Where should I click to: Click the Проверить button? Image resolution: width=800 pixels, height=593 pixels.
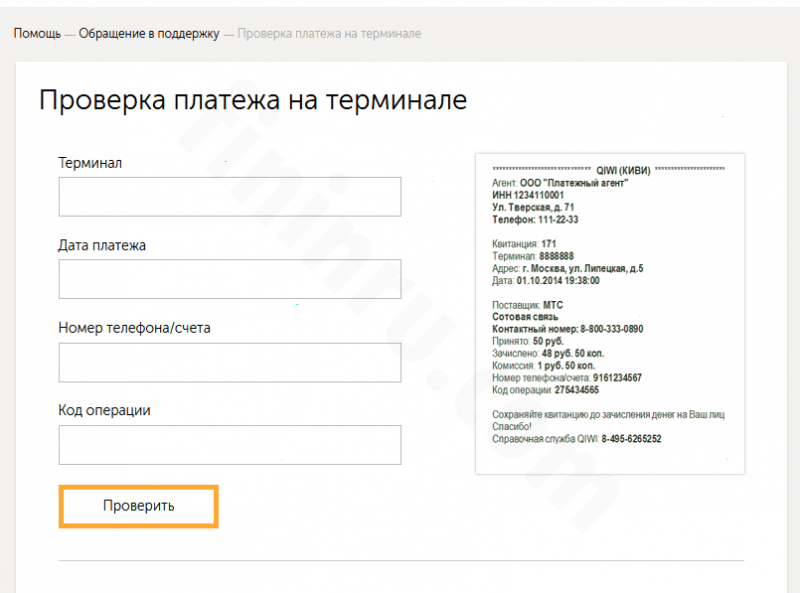point(138,506)
